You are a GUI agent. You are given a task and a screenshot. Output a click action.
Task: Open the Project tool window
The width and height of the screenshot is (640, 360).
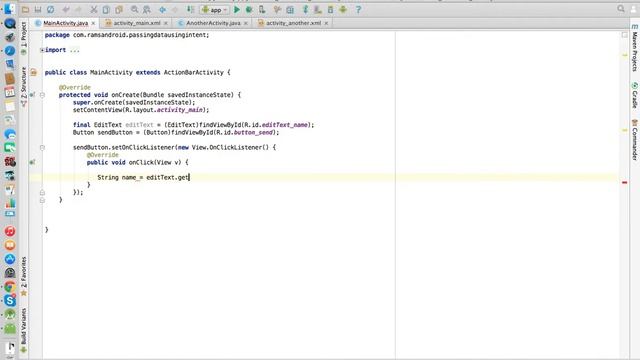[24, 37]
